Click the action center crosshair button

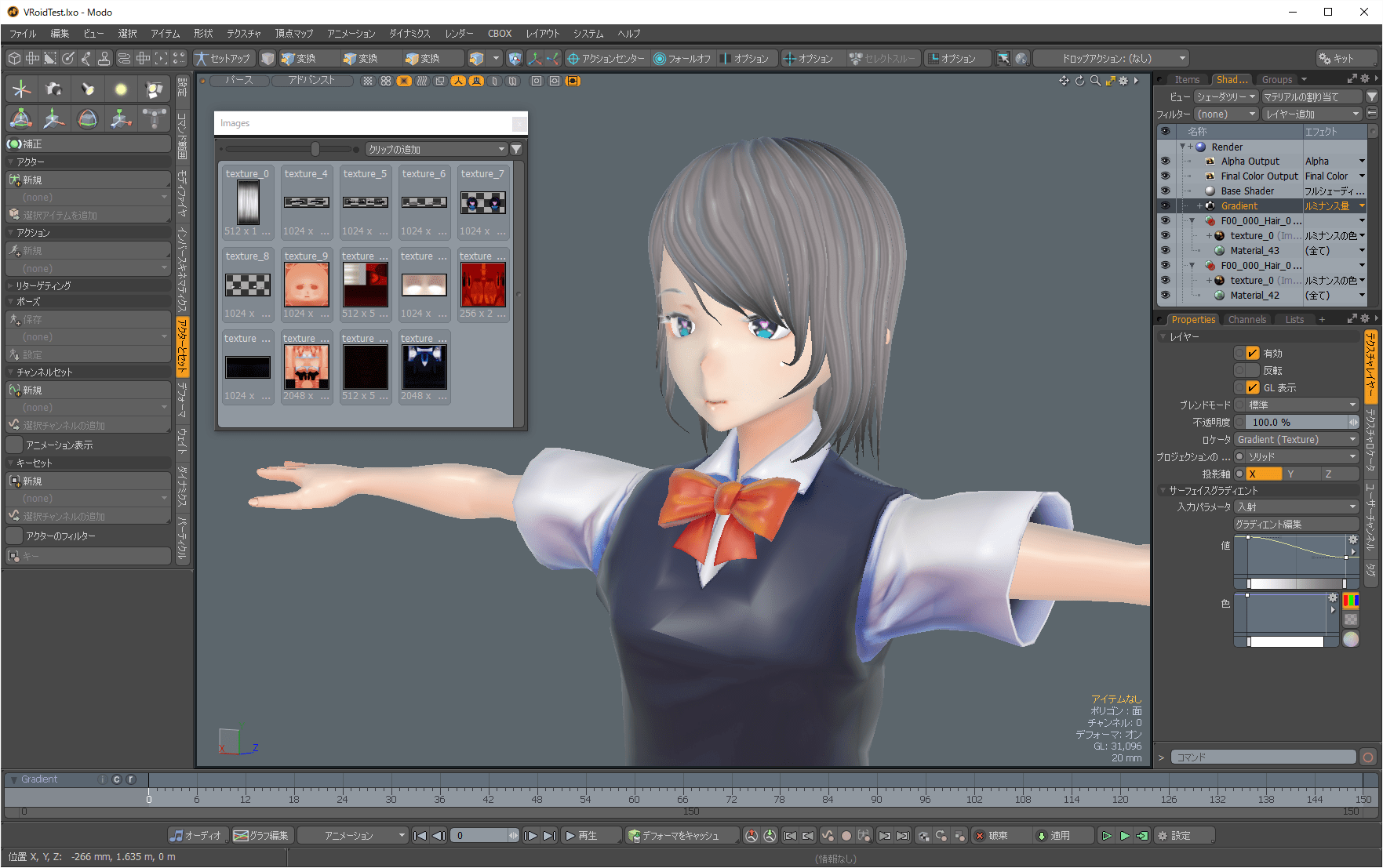[606, 58]
